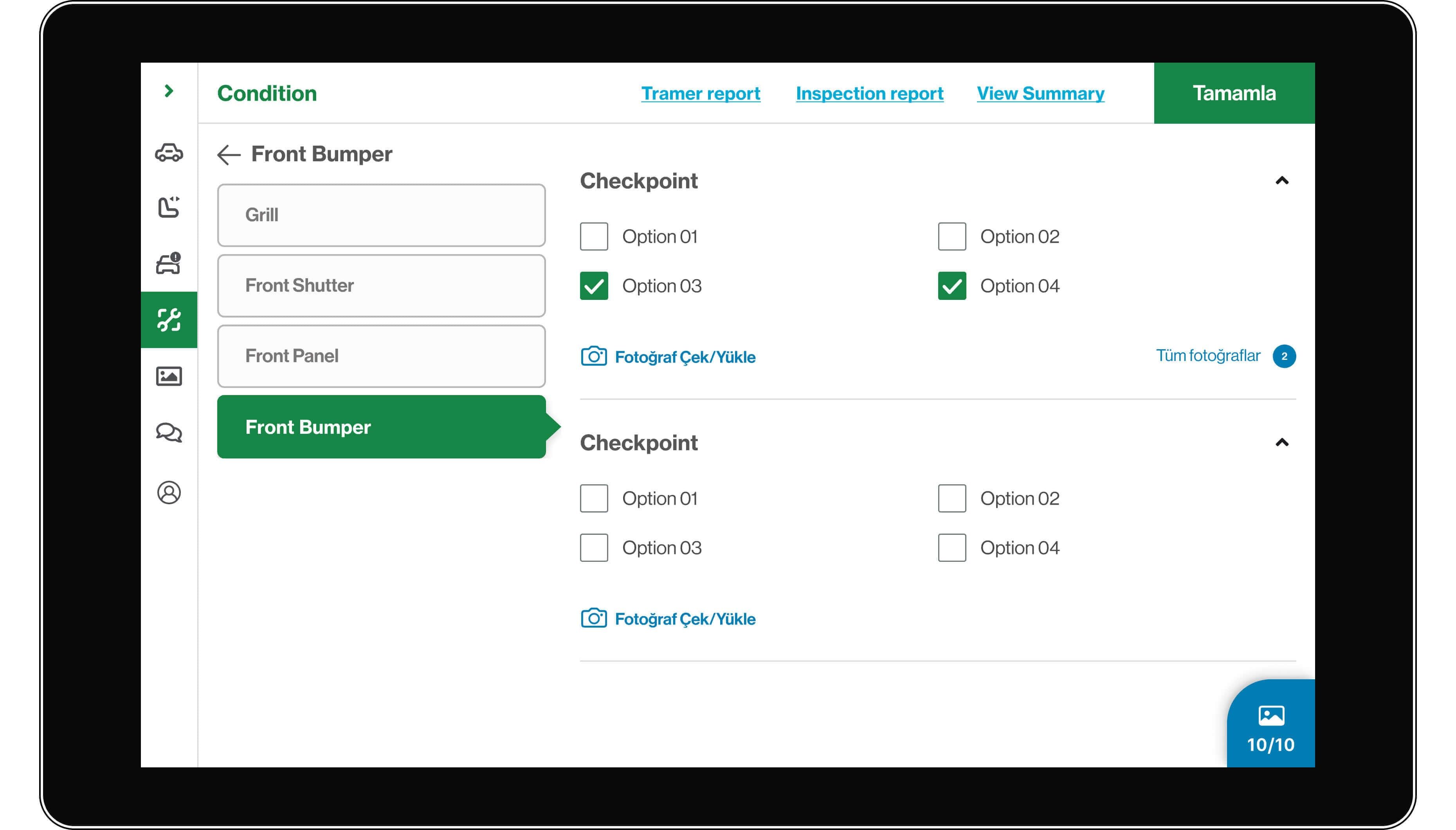
Task: Collapse the second Checkpoint section chevron
Action: click(x=1281, y=442)
